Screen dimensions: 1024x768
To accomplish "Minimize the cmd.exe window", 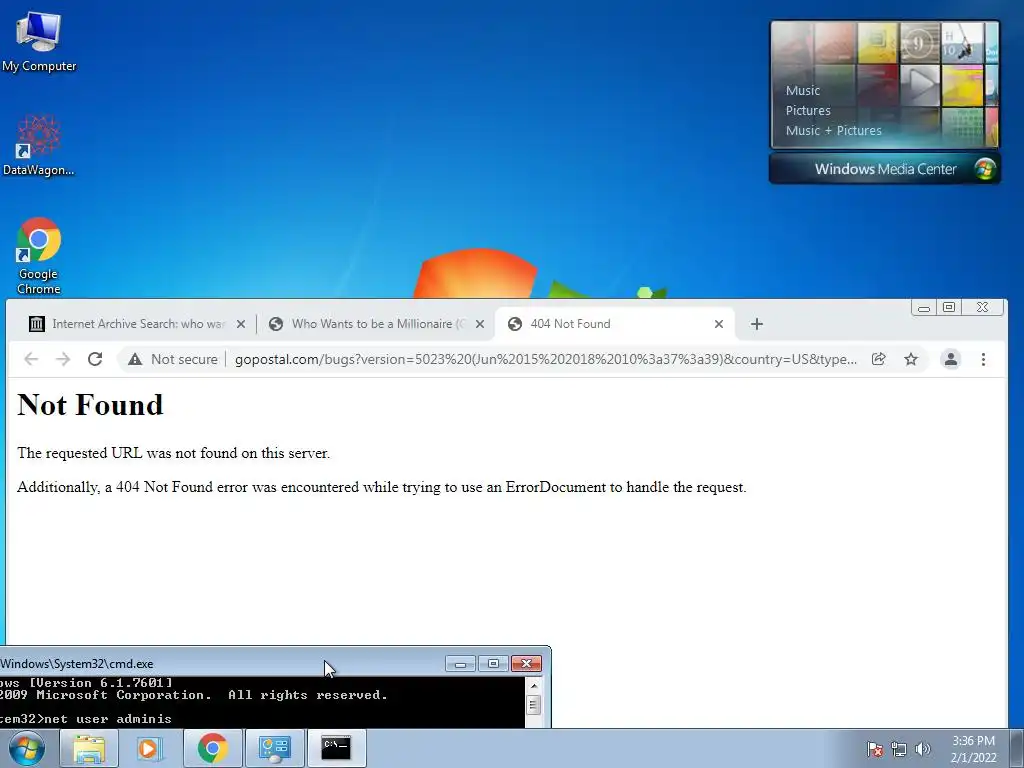I will click(x=460, y=664).
